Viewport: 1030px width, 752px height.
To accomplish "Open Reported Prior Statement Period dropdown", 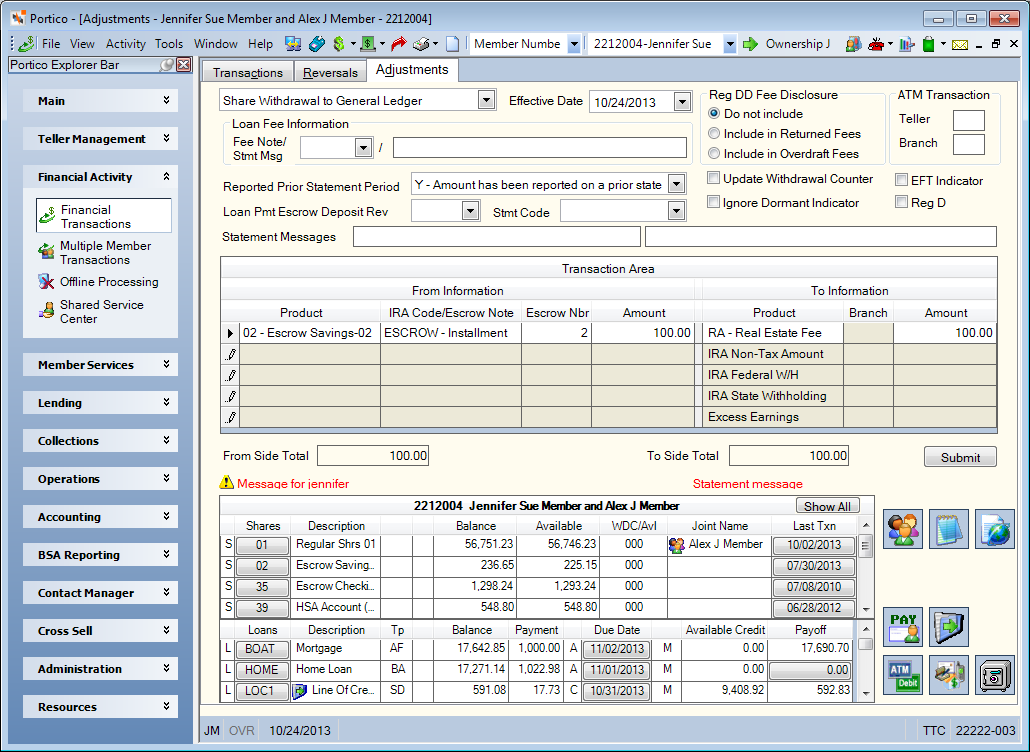I will click(676, 185).
